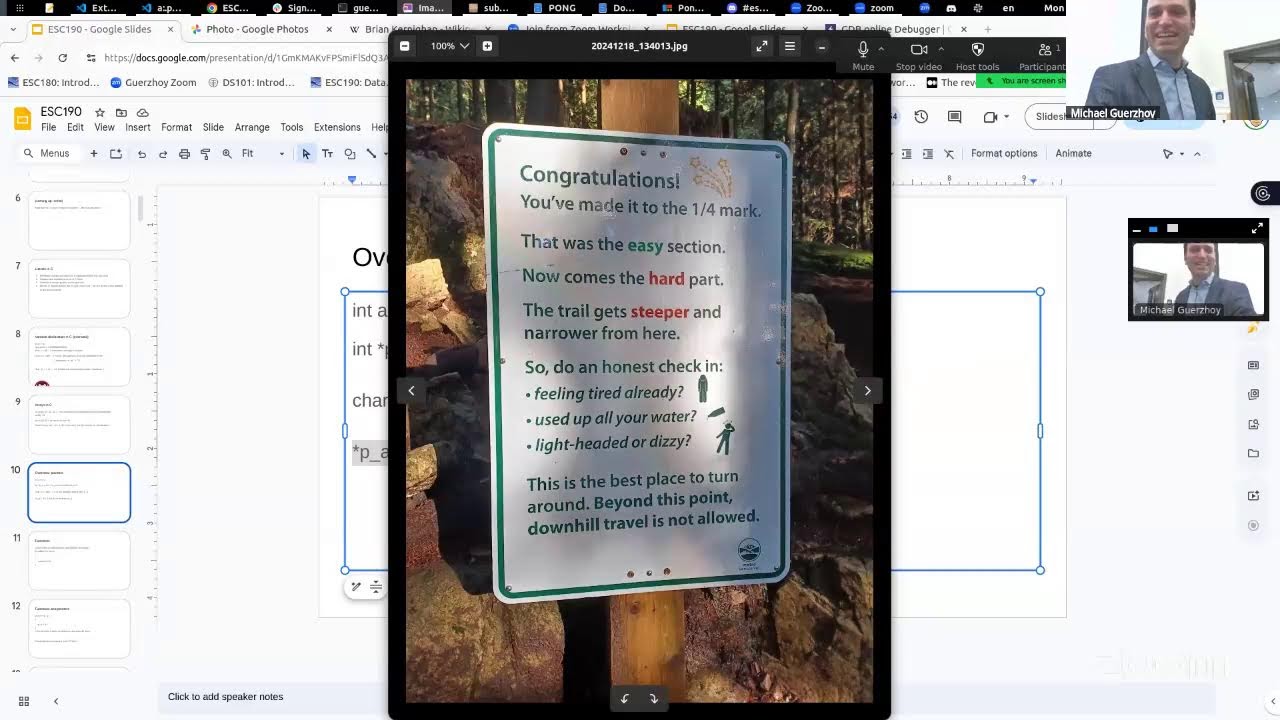This screenshot has height=720, width=1280.
Task: Rotate image counterclockwise in viewer
Action: pyautogui.click(x=625, y=699)
